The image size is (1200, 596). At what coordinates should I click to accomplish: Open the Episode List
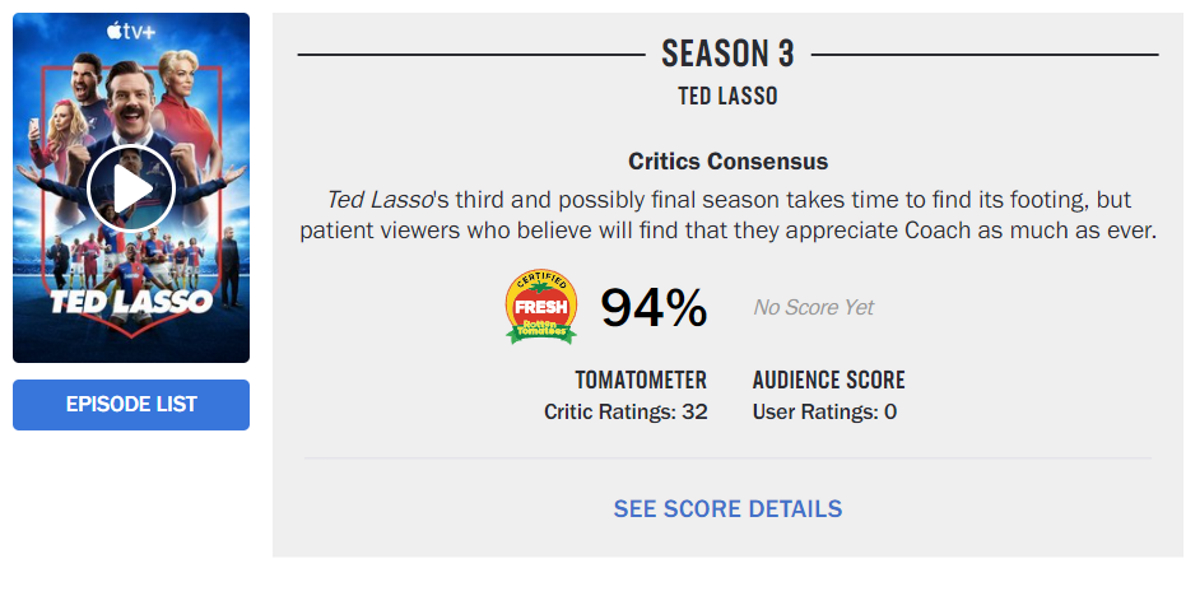[131, 405]
